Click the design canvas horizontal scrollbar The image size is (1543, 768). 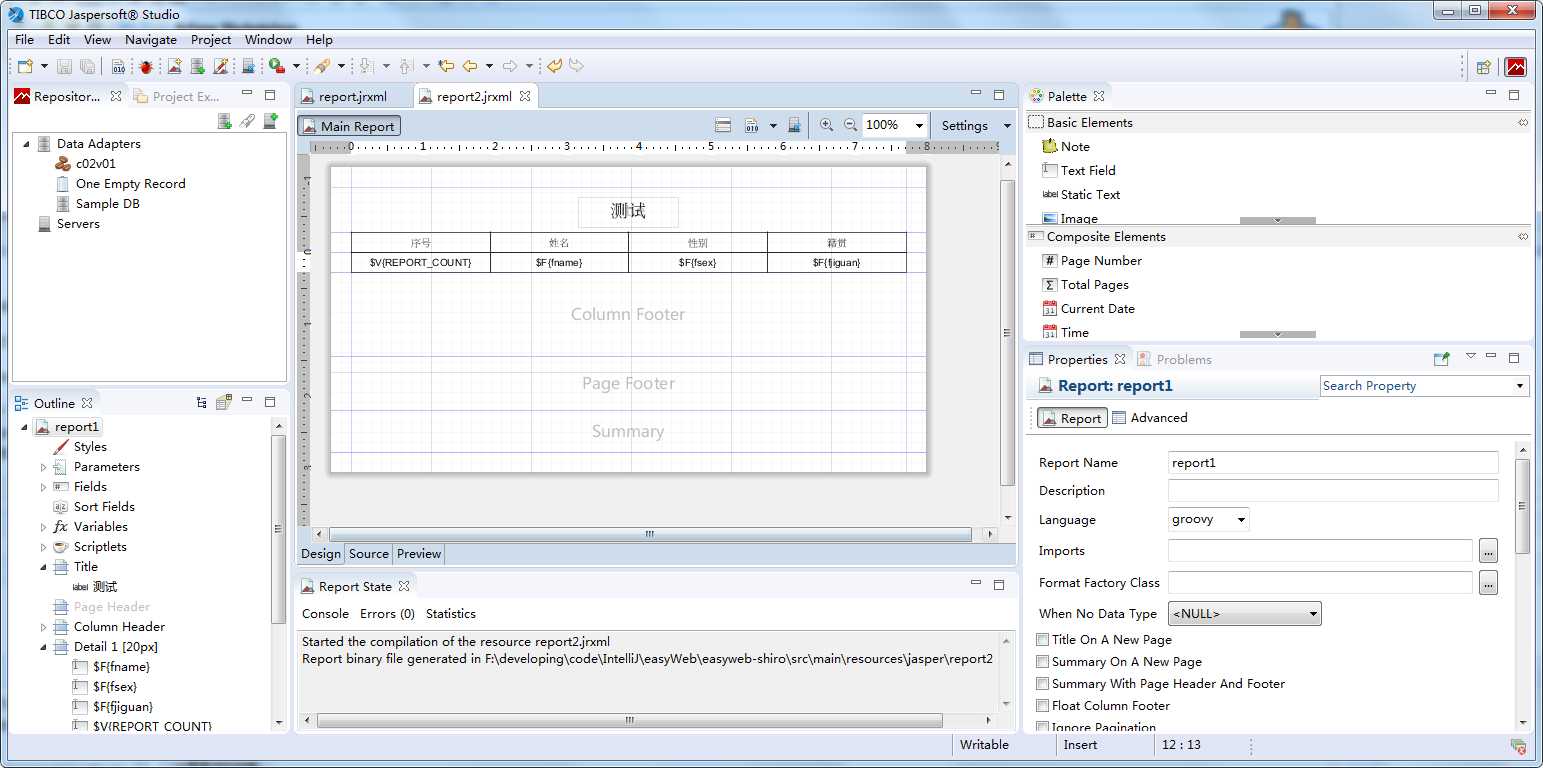(650, 535)
